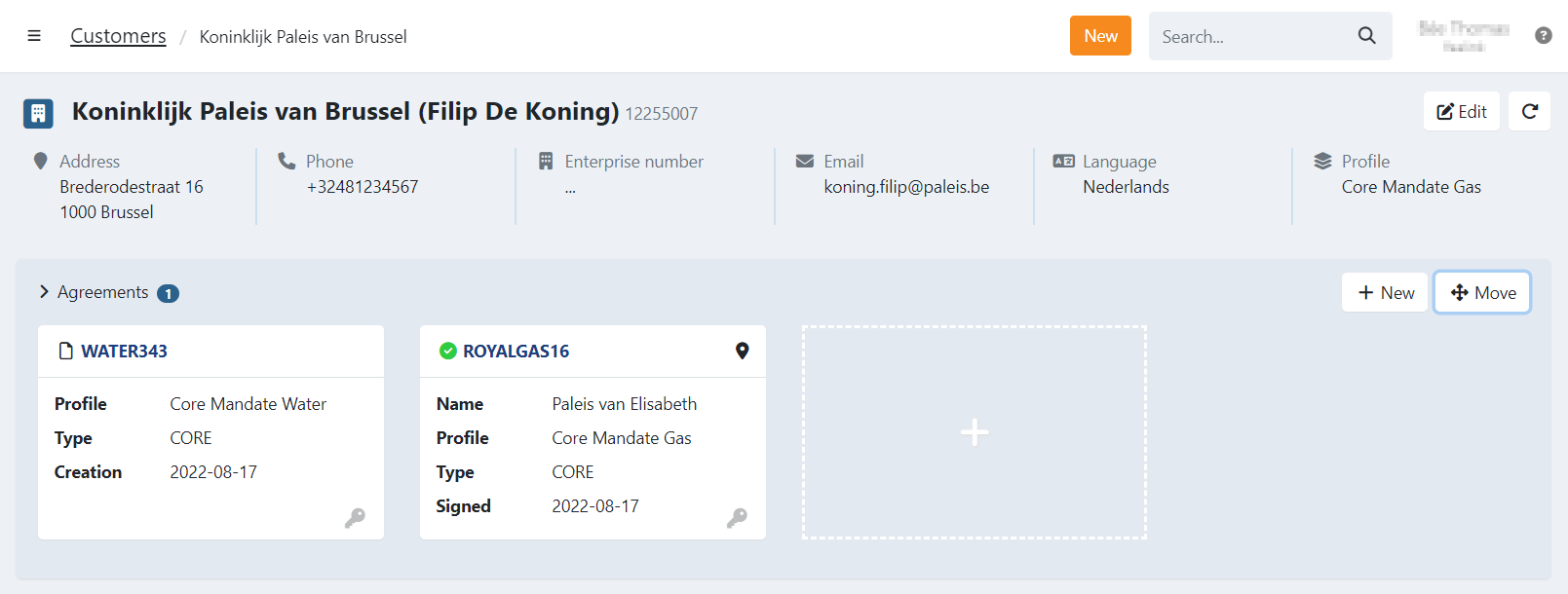Click the building icon beside customer name
Screen dimensions: 1568x594
click(x=38, y=113)
